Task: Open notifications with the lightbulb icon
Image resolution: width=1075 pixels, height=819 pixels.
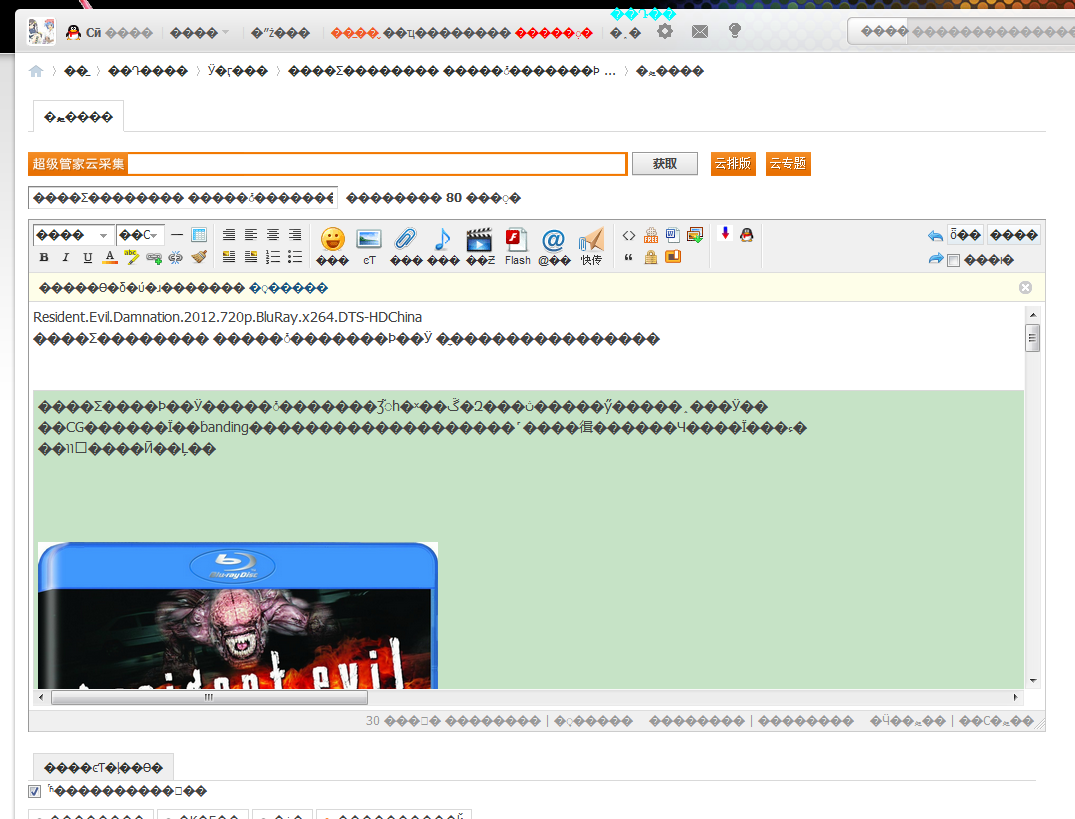Action: point(734,31)
